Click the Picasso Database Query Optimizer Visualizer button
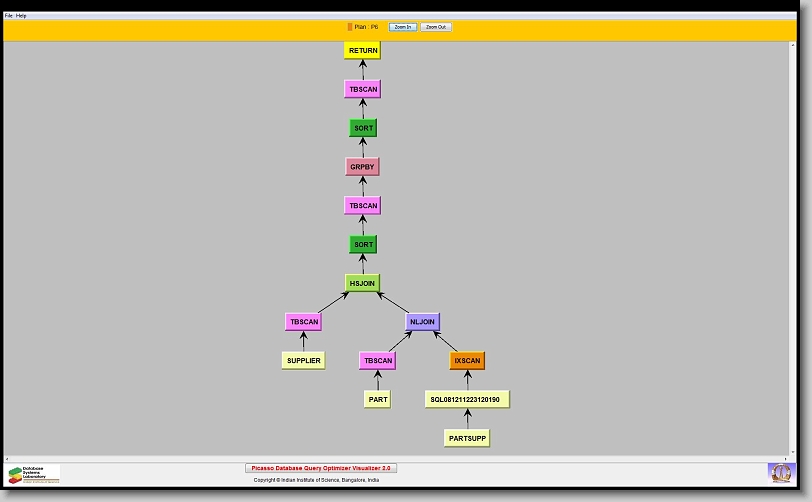This screenshot has height=502, width=812. (321, 468)
